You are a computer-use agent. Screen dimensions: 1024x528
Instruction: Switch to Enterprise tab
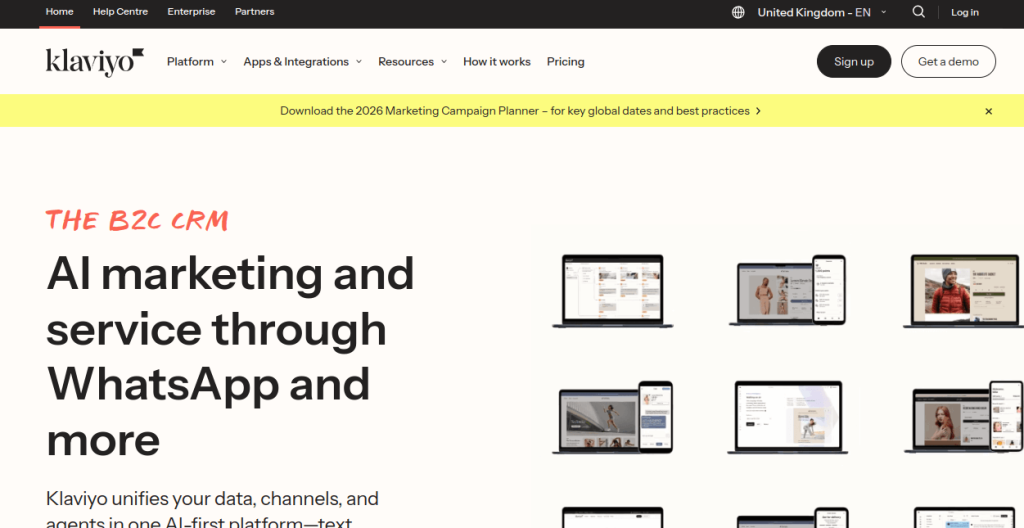[x=191, y=12]
